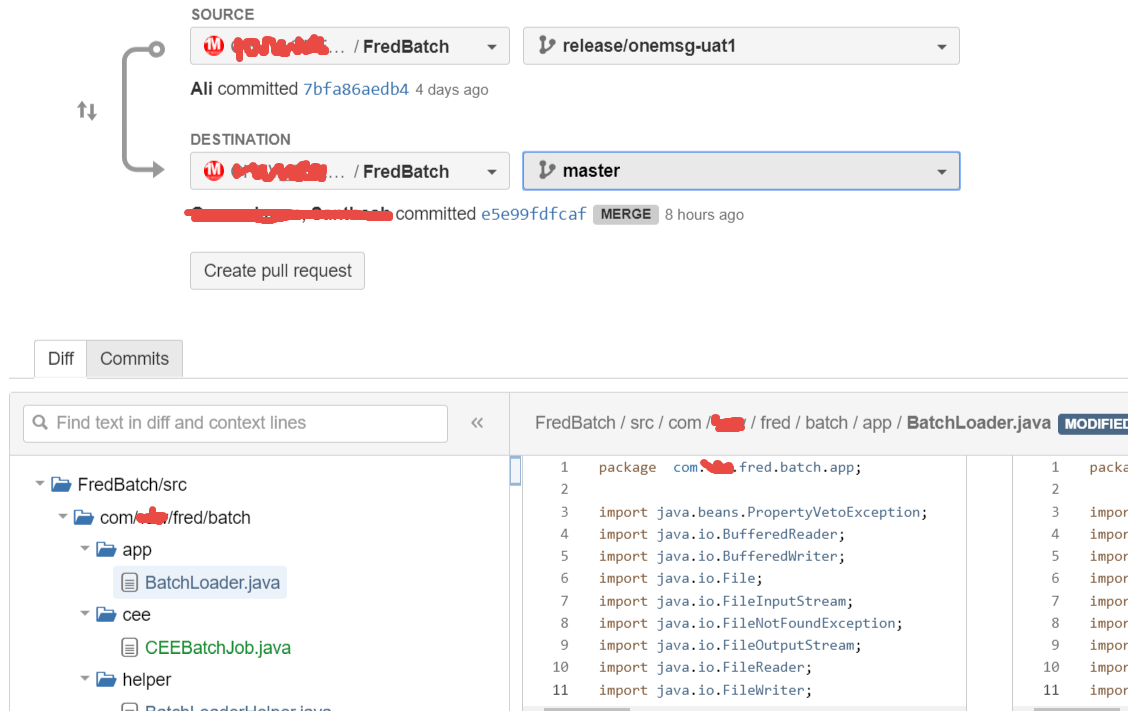Click the com folder icon in tree
This screenshot has height=711, width=1128.
pos(83,517)
